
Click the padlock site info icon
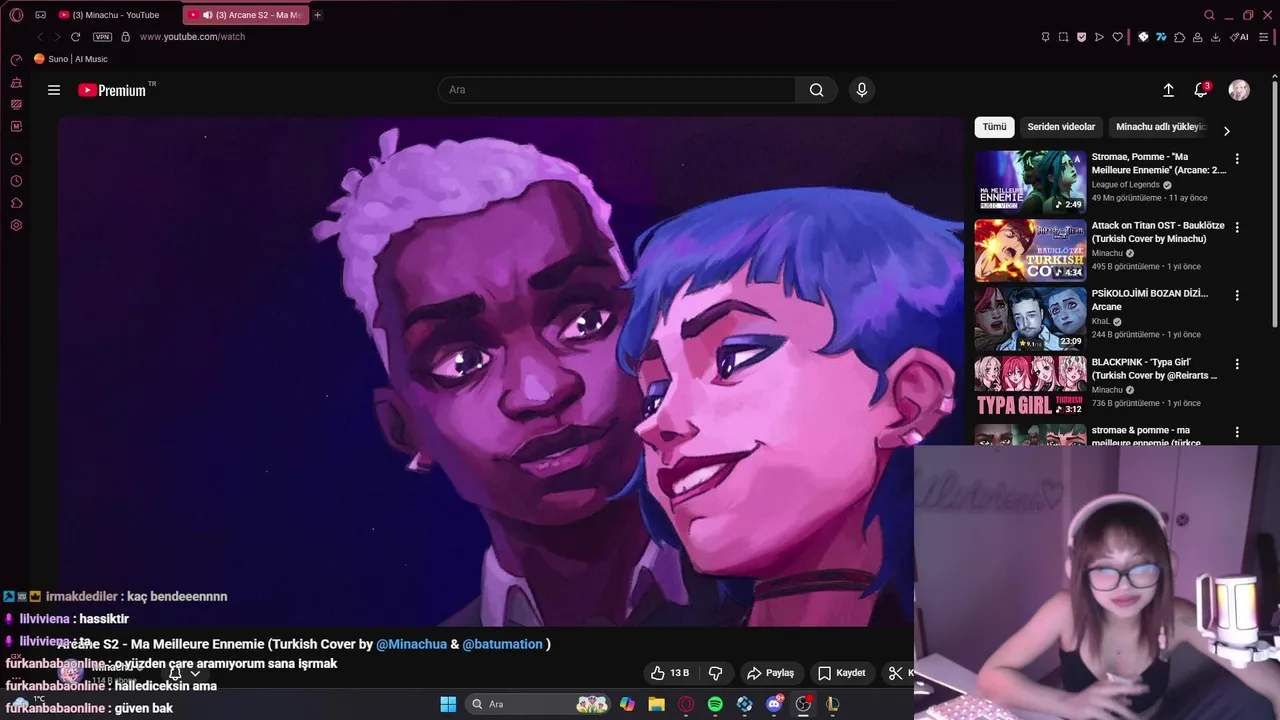click(125, 37)
